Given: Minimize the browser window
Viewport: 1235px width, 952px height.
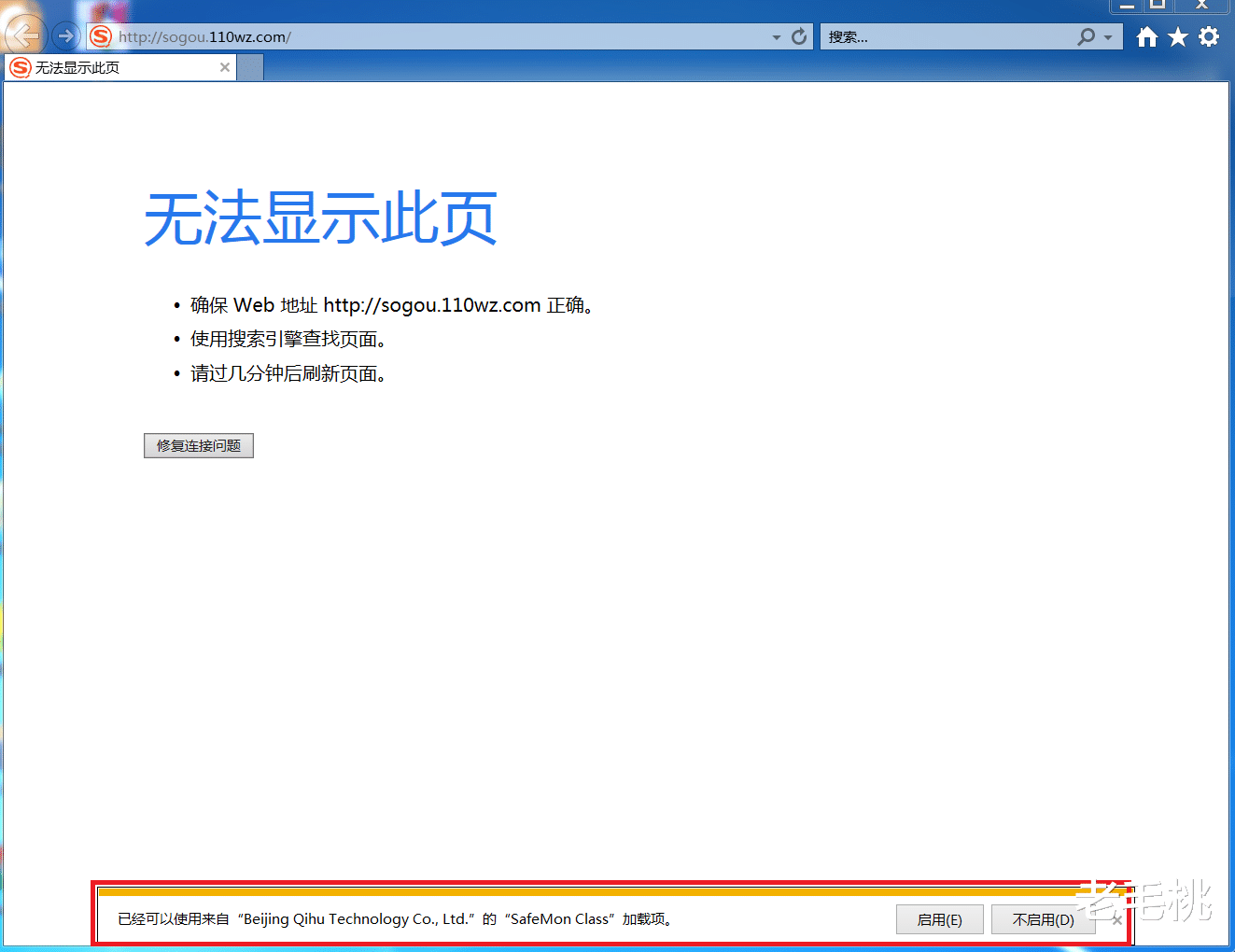Looking at the screenshot, I should 1127,6.
